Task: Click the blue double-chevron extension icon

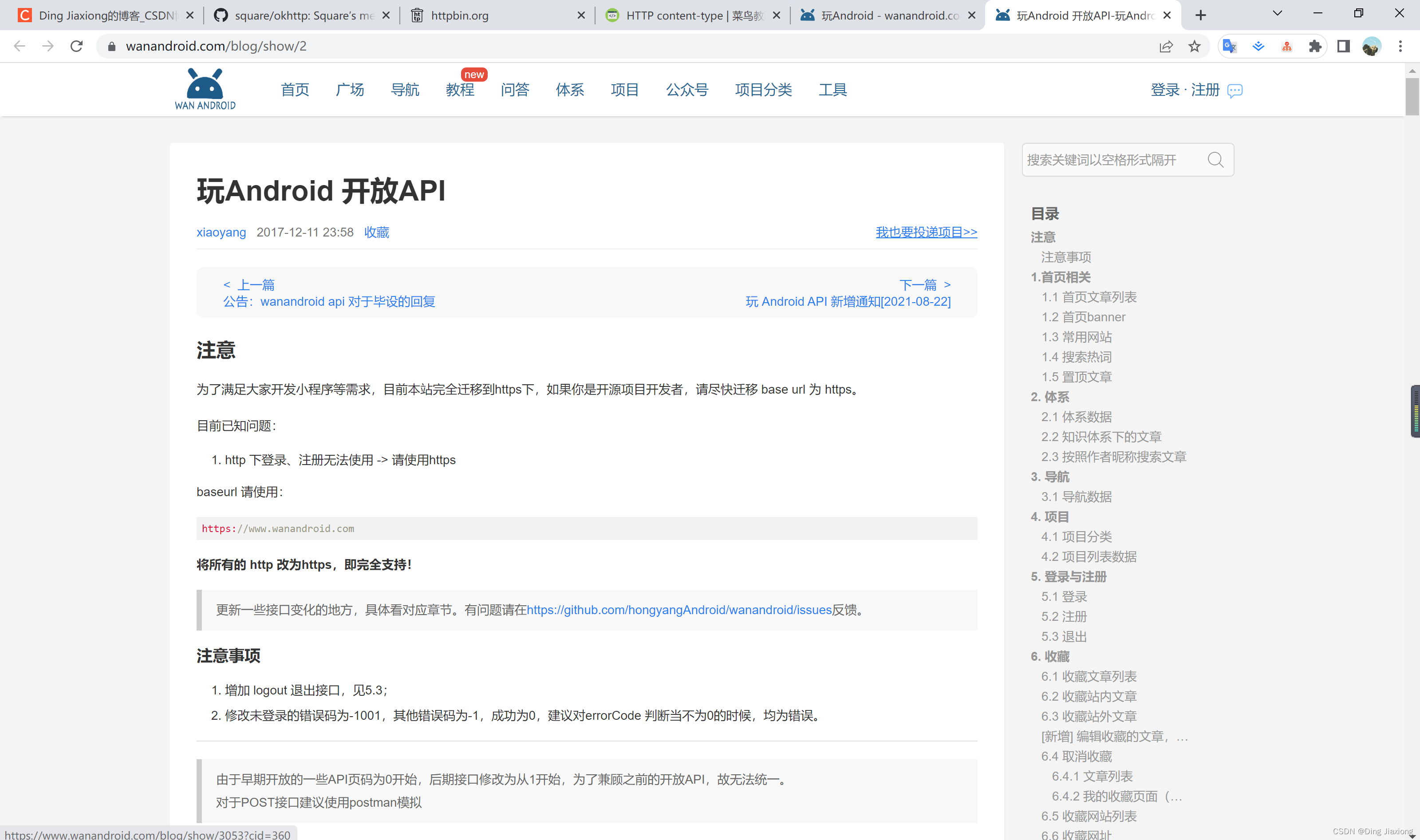Action: pos(1258,47)
